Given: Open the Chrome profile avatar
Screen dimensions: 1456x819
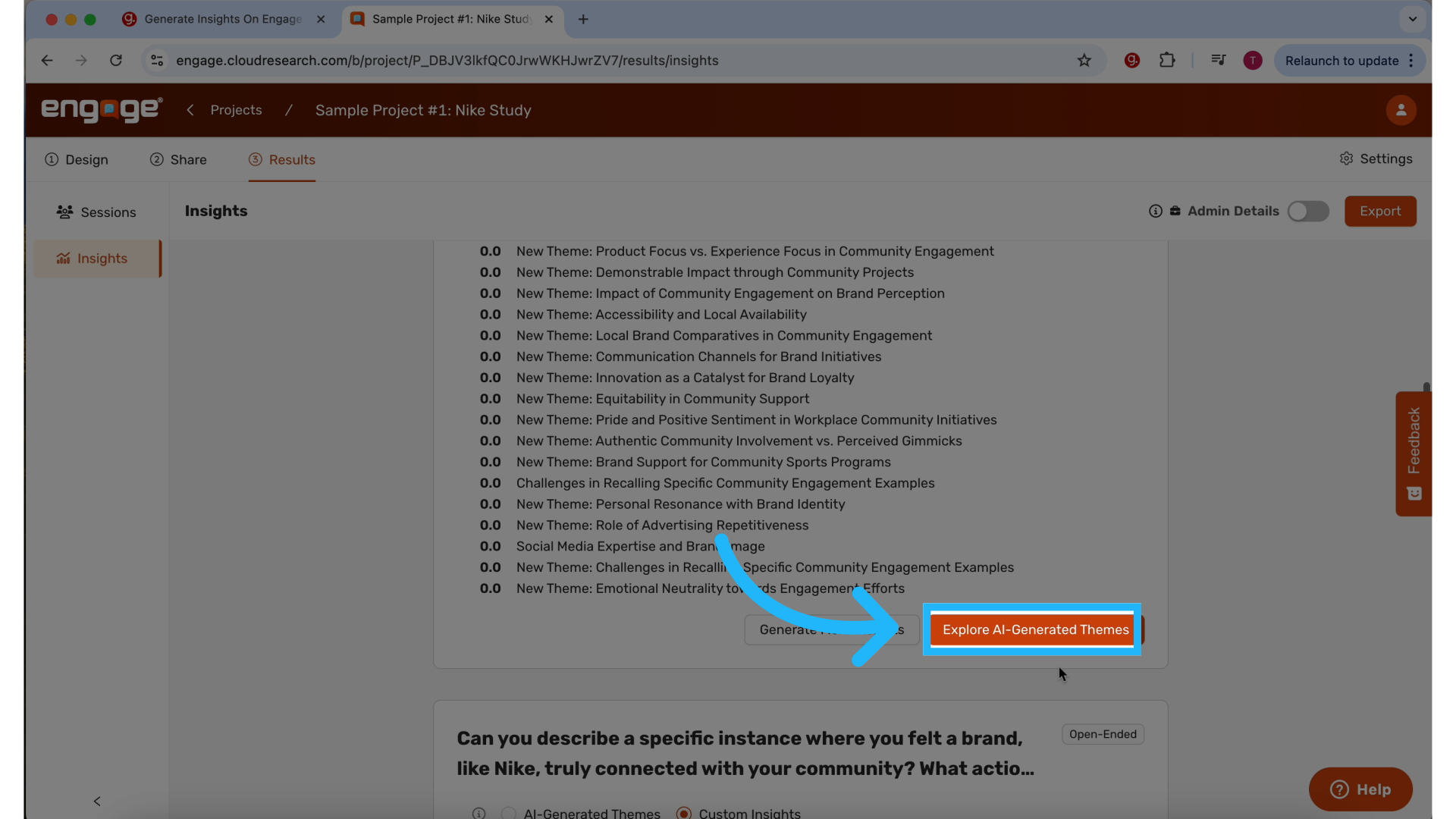Looking at the screenshot, I should (x=1253, y=61).
